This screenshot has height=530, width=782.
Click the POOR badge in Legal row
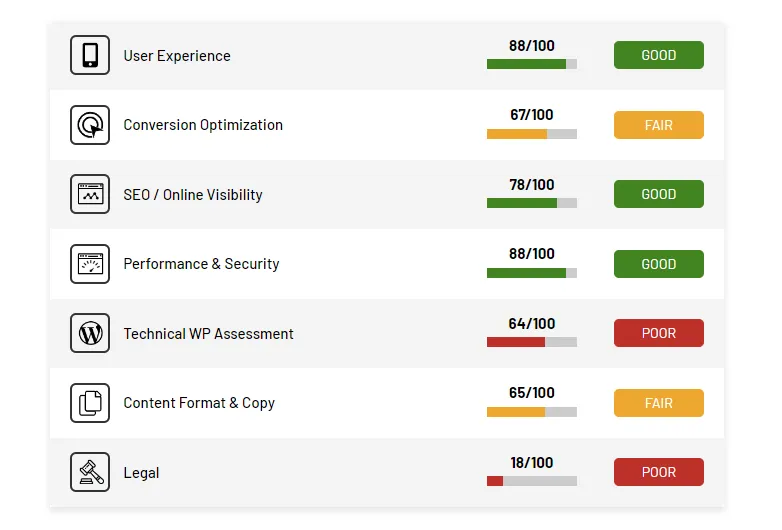tap(658, 472)
